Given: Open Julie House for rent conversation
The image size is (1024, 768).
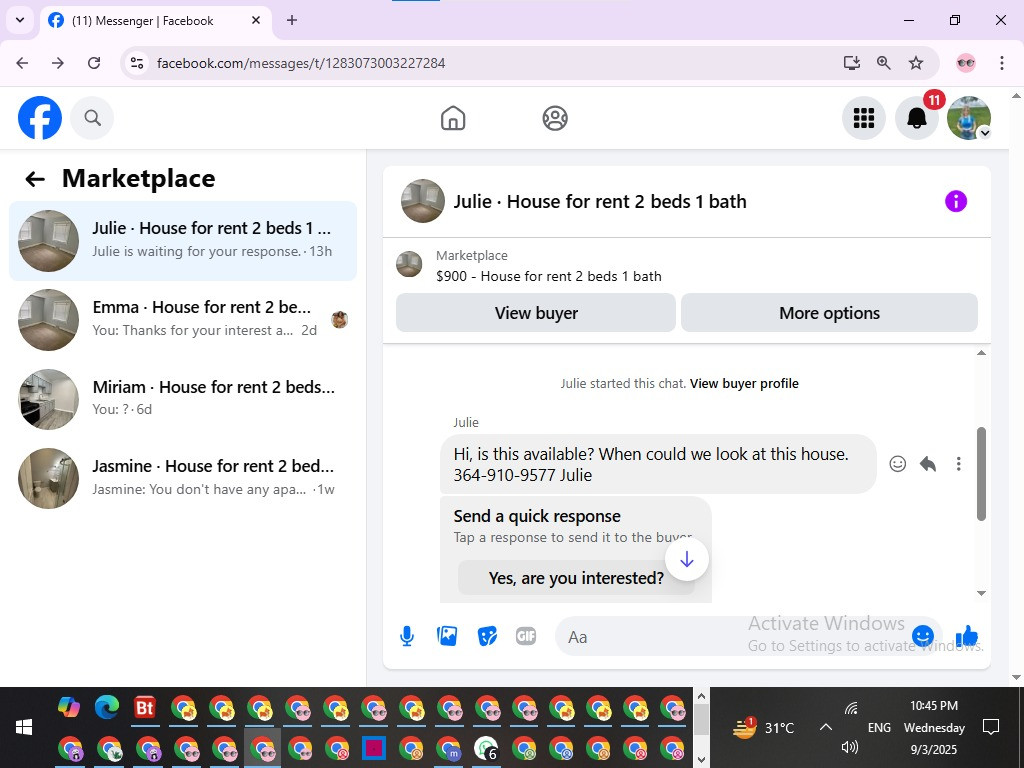Looking at the screenshot, I should [x=183, y=241].
